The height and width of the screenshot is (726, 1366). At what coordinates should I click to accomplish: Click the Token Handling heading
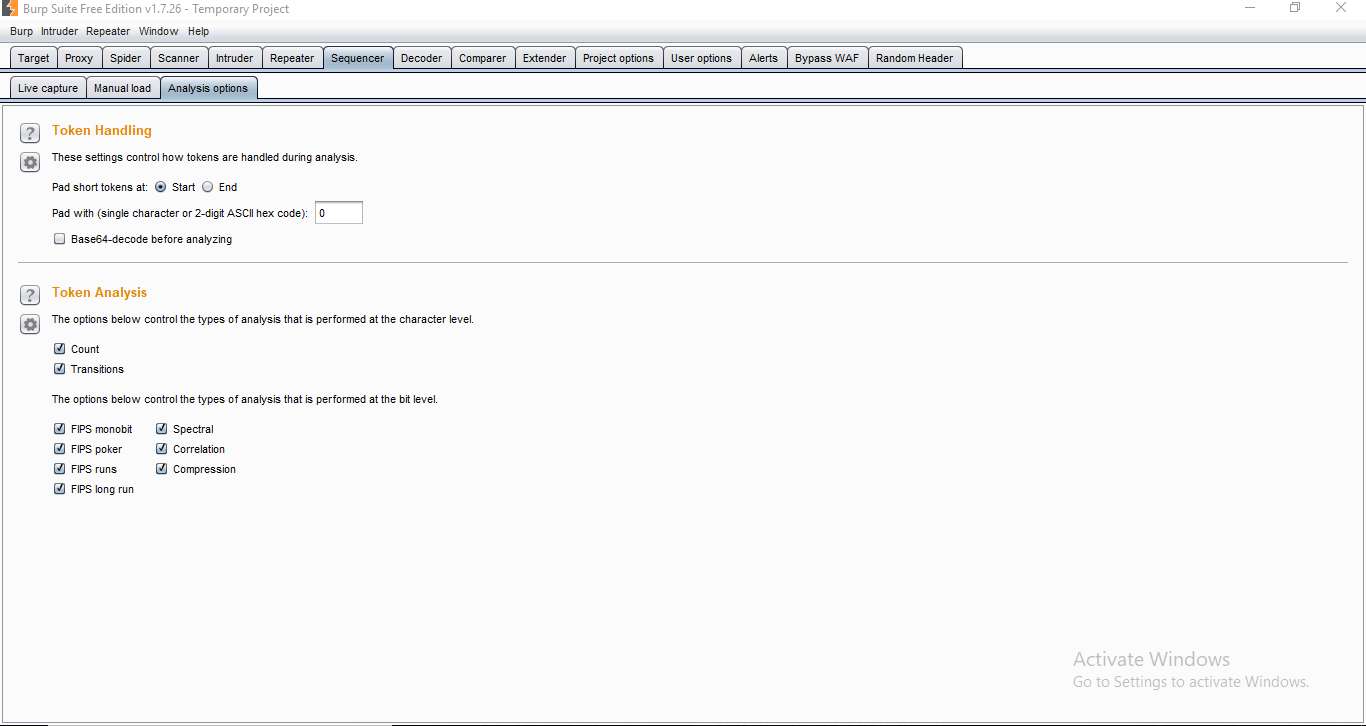[102, 130]
